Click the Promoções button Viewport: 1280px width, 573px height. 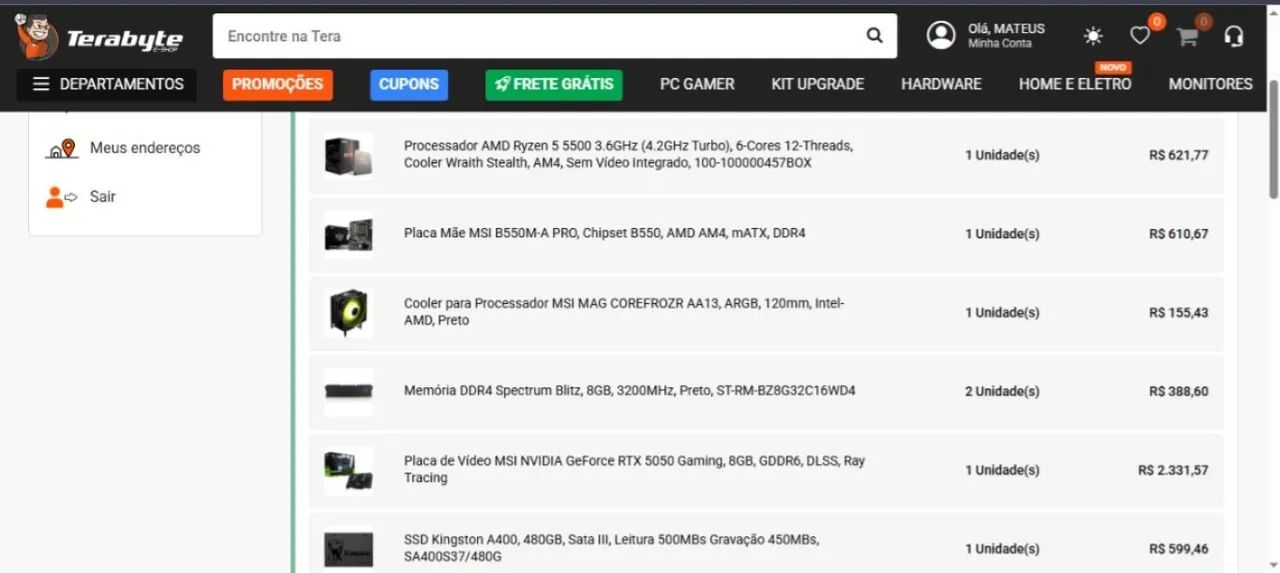pyautogui.click(x=278, y=84)
